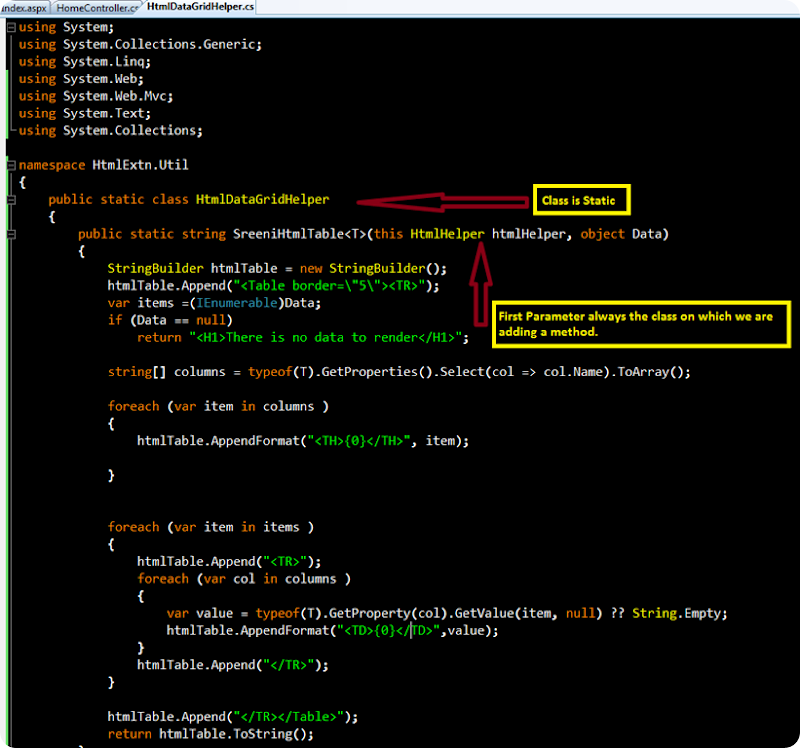Collapse the SreeniHtmlTable method outline
The width and height of the screenshot is (800, 748).
11,234
